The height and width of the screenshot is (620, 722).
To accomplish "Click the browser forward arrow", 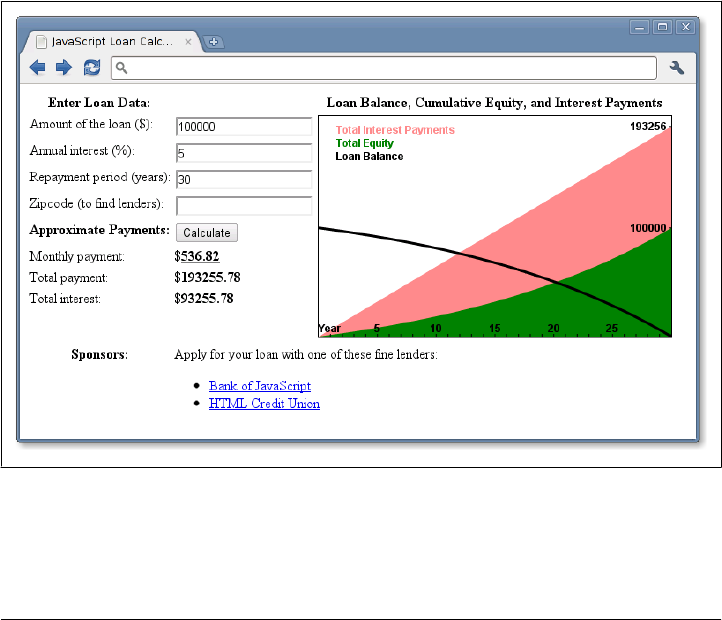I will [64, 68].
